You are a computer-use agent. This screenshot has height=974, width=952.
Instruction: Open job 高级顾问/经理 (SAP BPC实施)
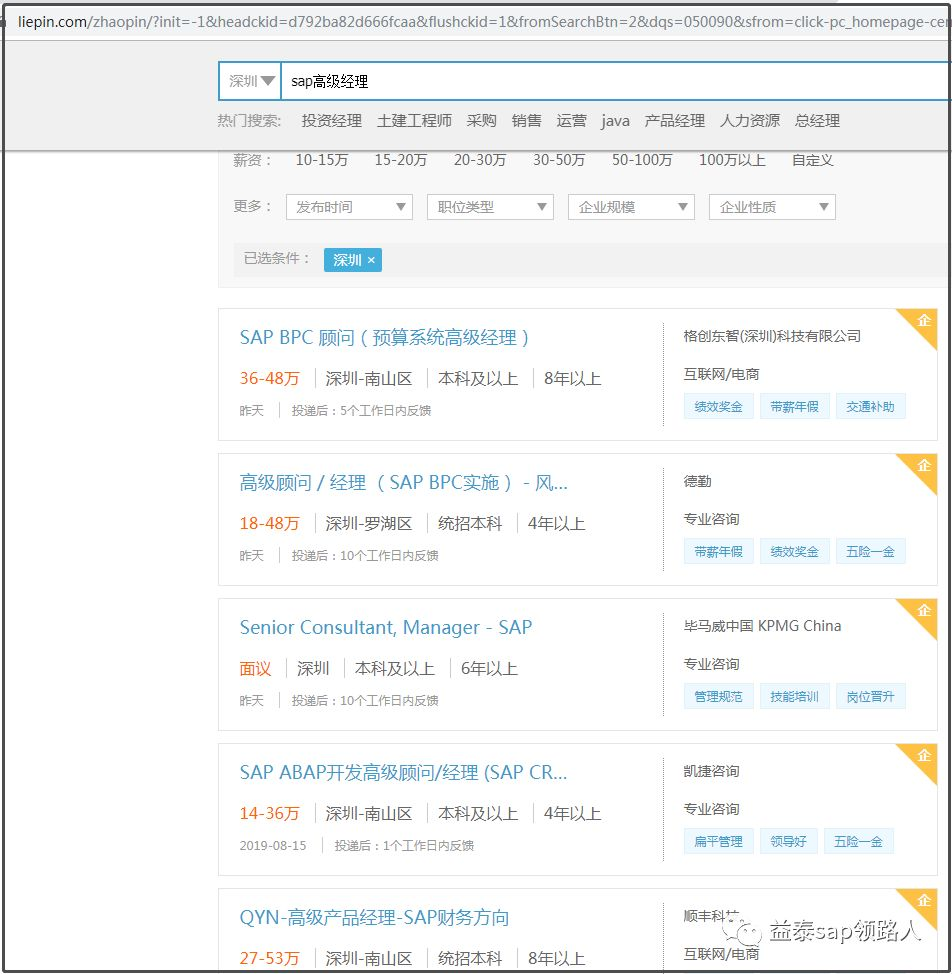(x=404, y=483)
